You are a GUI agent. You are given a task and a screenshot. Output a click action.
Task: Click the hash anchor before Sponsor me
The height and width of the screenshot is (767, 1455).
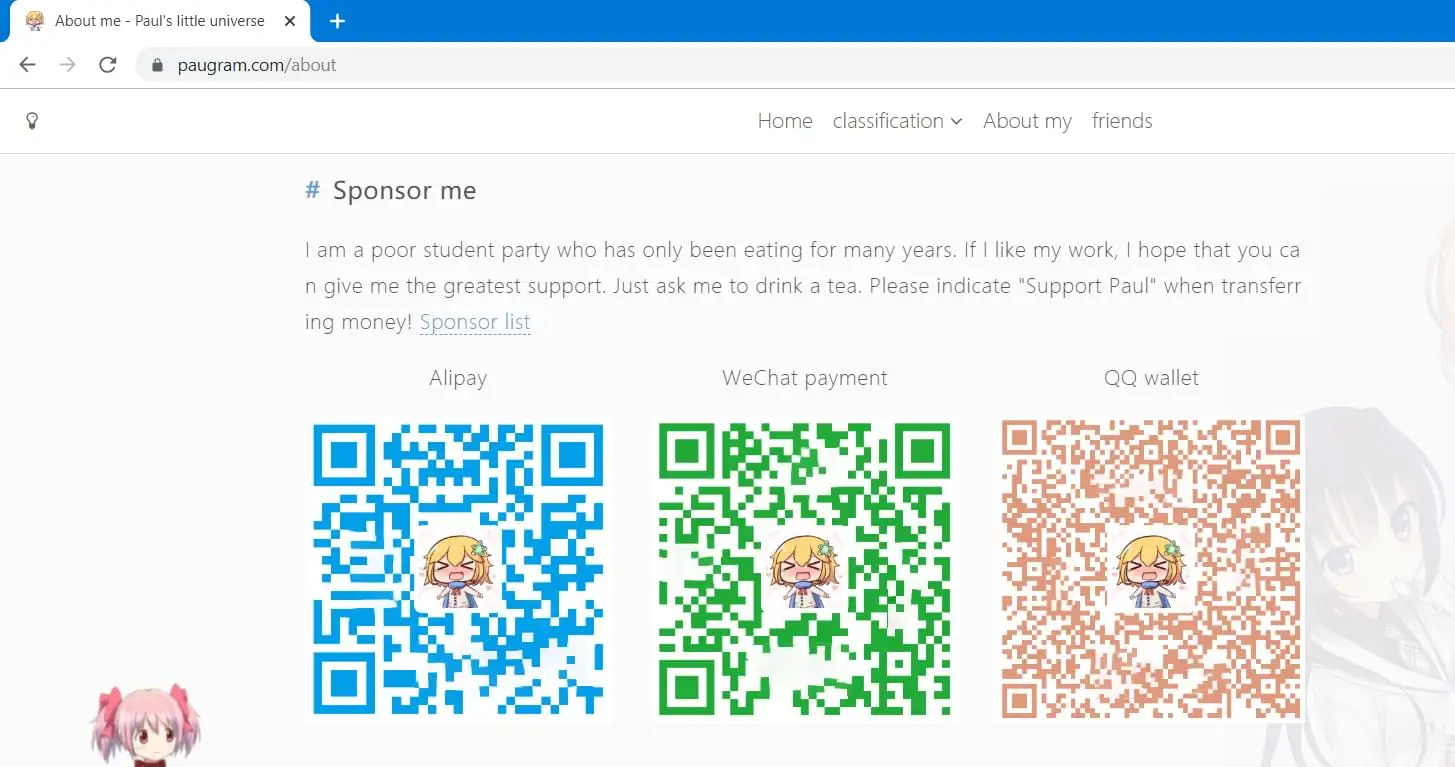(x=312, y=190)
